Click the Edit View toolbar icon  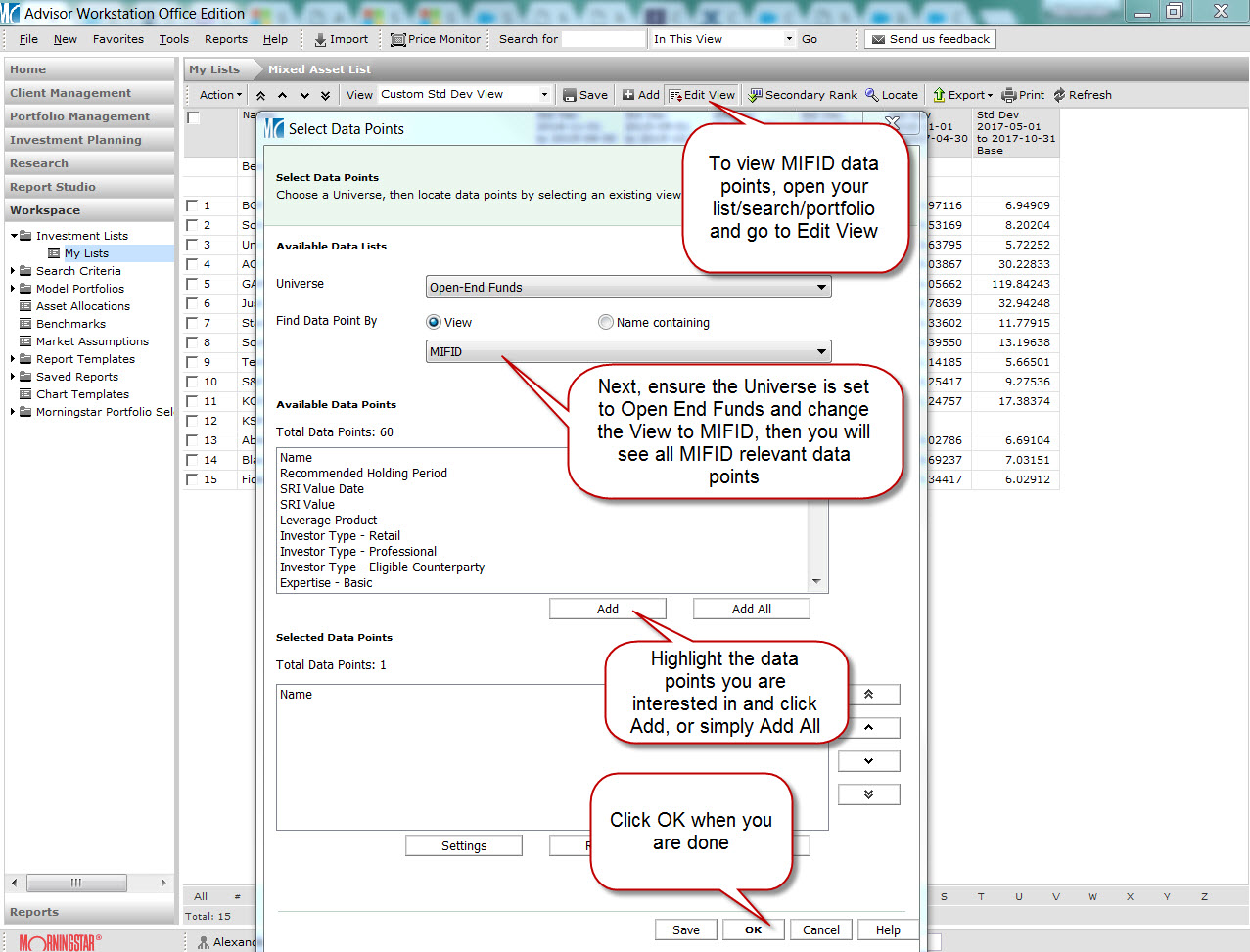click(675, 95)
